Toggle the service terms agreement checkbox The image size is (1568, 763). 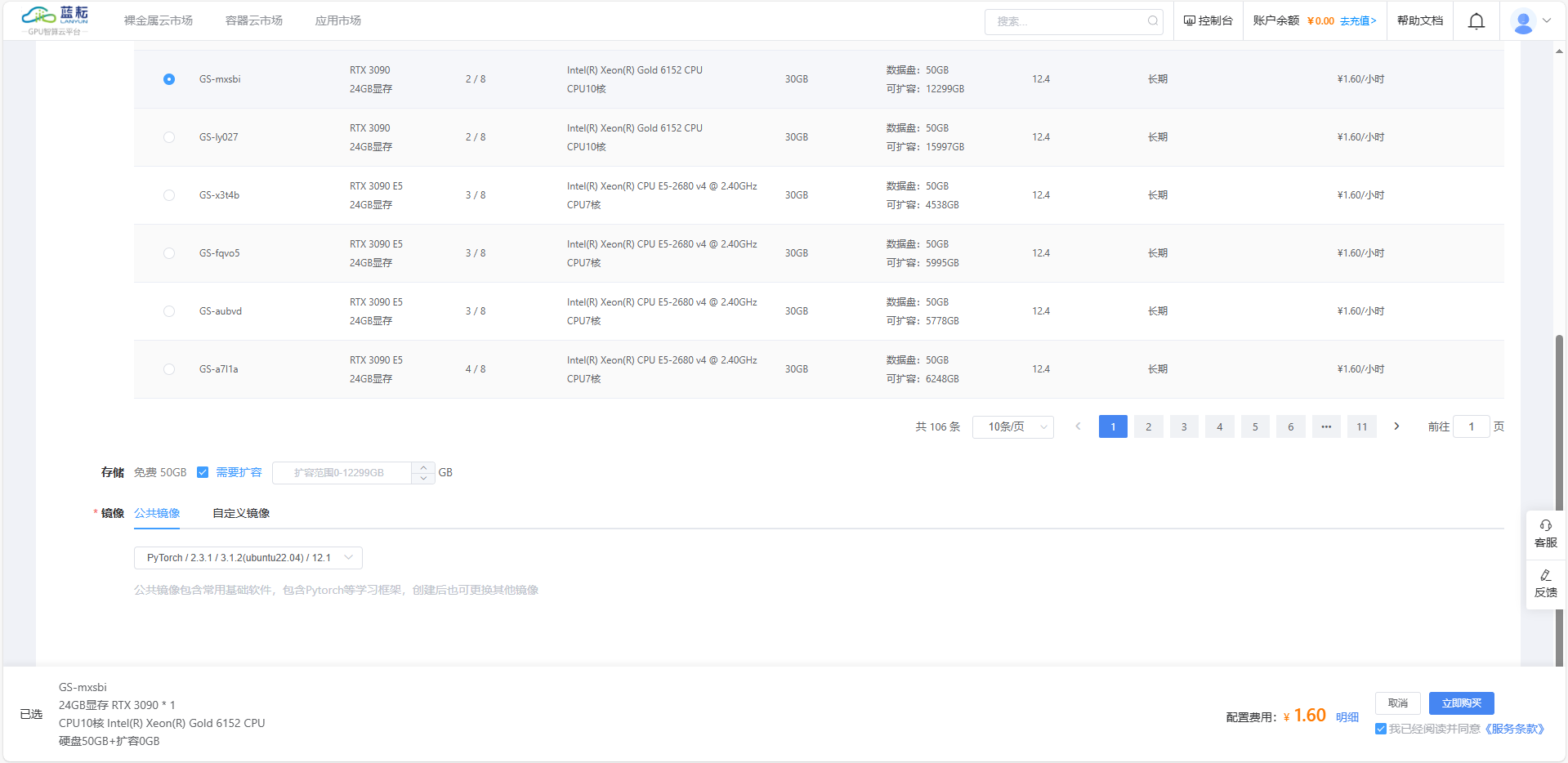[1381, 729]
